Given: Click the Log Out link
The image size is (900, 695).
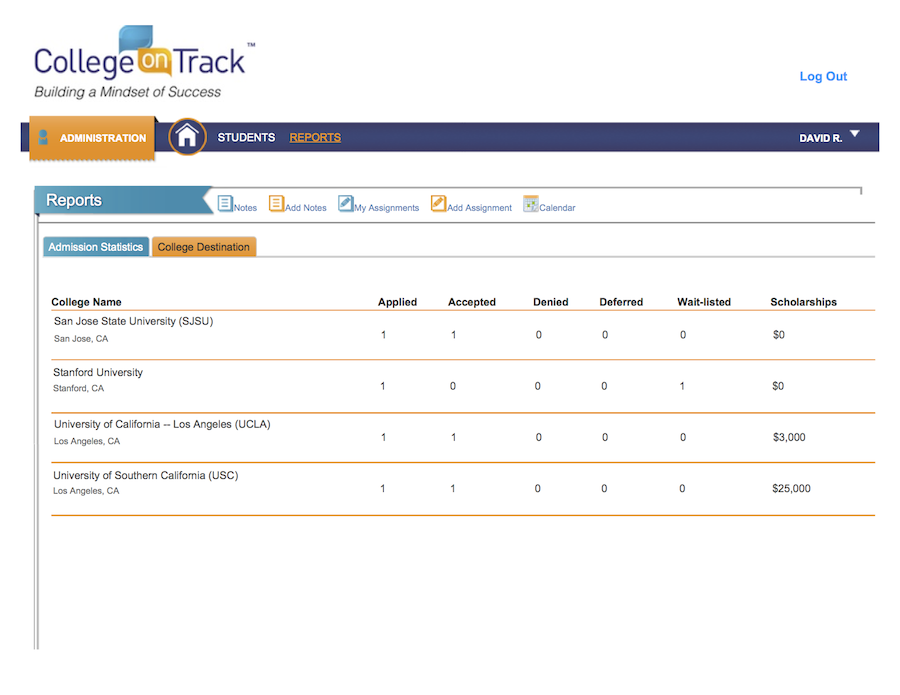Looking at the screenshot, I should tap(823, 76).
